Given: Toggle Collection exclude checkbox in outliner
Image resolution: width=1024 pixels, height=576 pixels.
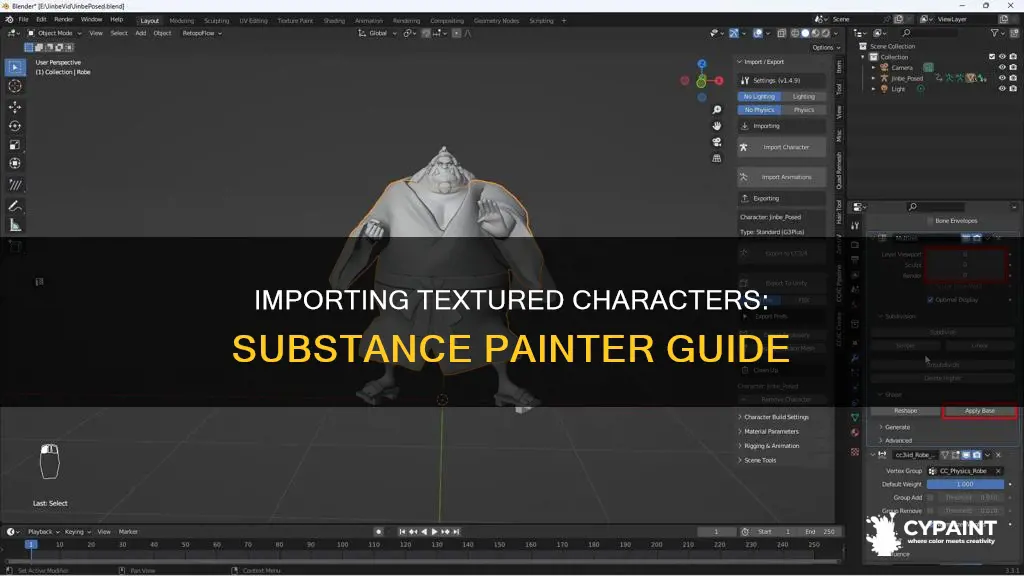Looking at the screenshot, I should point(992,57).
